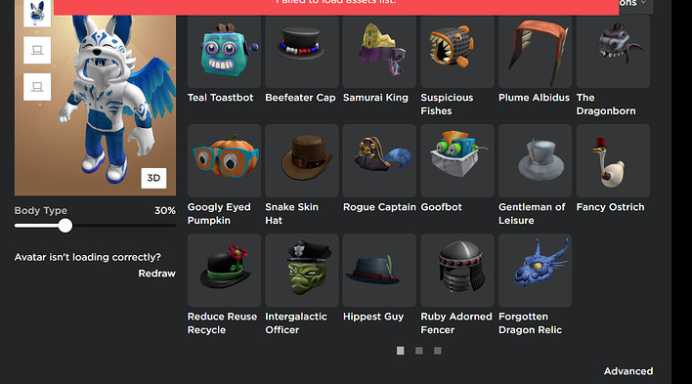This screenshot has width=692, height=384.
Task: Pick the Plume Albidus accessory image
Action: pos(535,51)
